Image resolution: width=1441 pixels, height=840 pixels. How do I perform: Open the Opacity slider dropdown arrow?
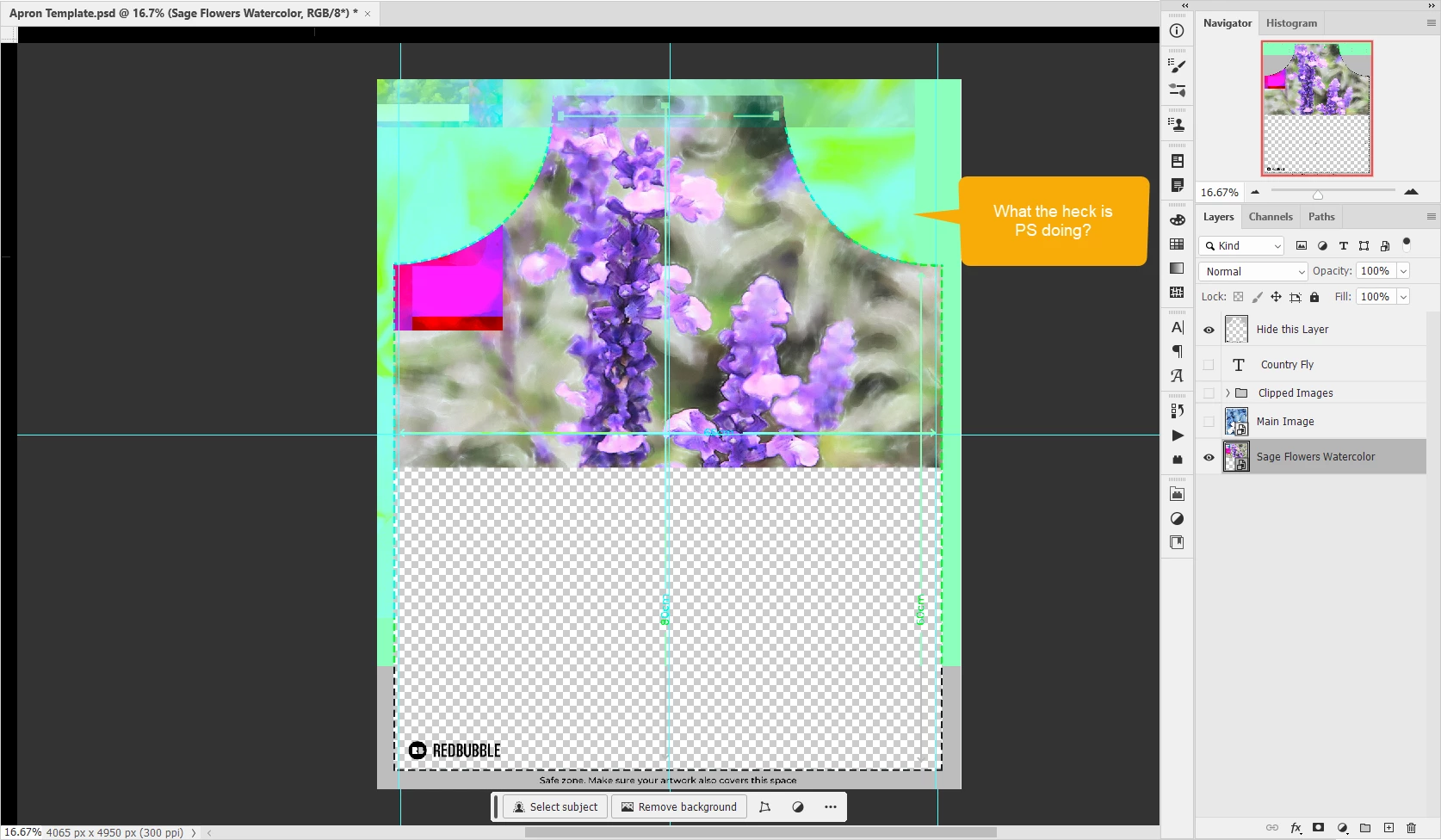[1403, 271]
